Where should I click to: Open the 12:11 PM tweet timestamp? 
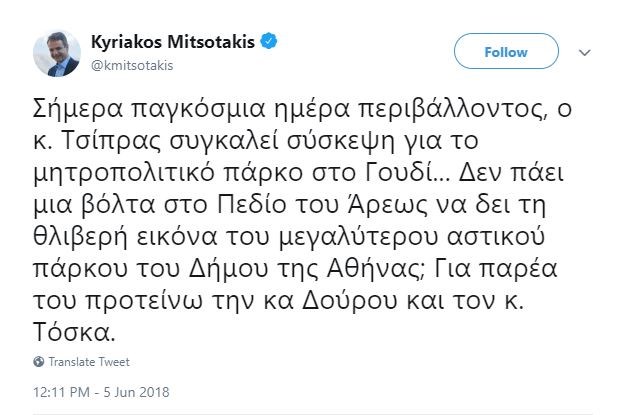(x=61, y=391)
